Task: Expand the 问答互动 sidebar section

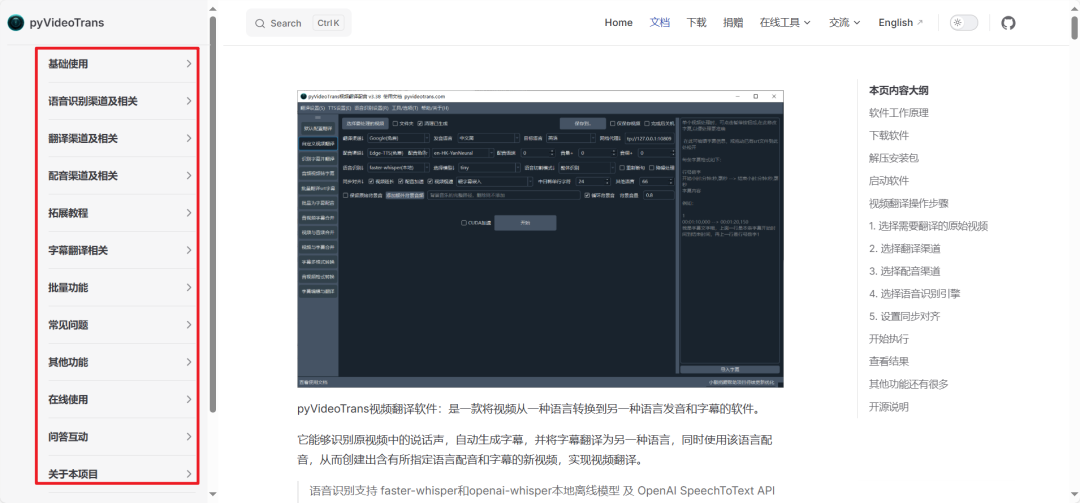Action: tap(120, 437)
